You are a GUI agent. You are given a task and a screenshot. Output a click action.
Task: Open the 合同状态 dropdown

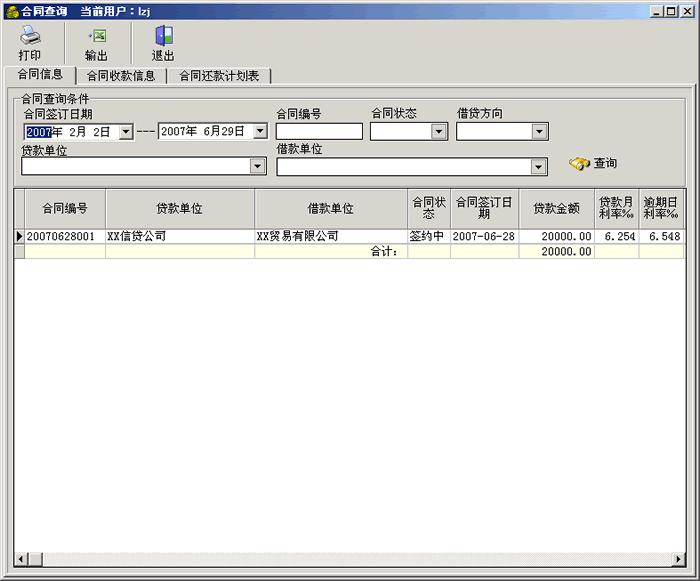pyautogui.click(x=439, y=132)
